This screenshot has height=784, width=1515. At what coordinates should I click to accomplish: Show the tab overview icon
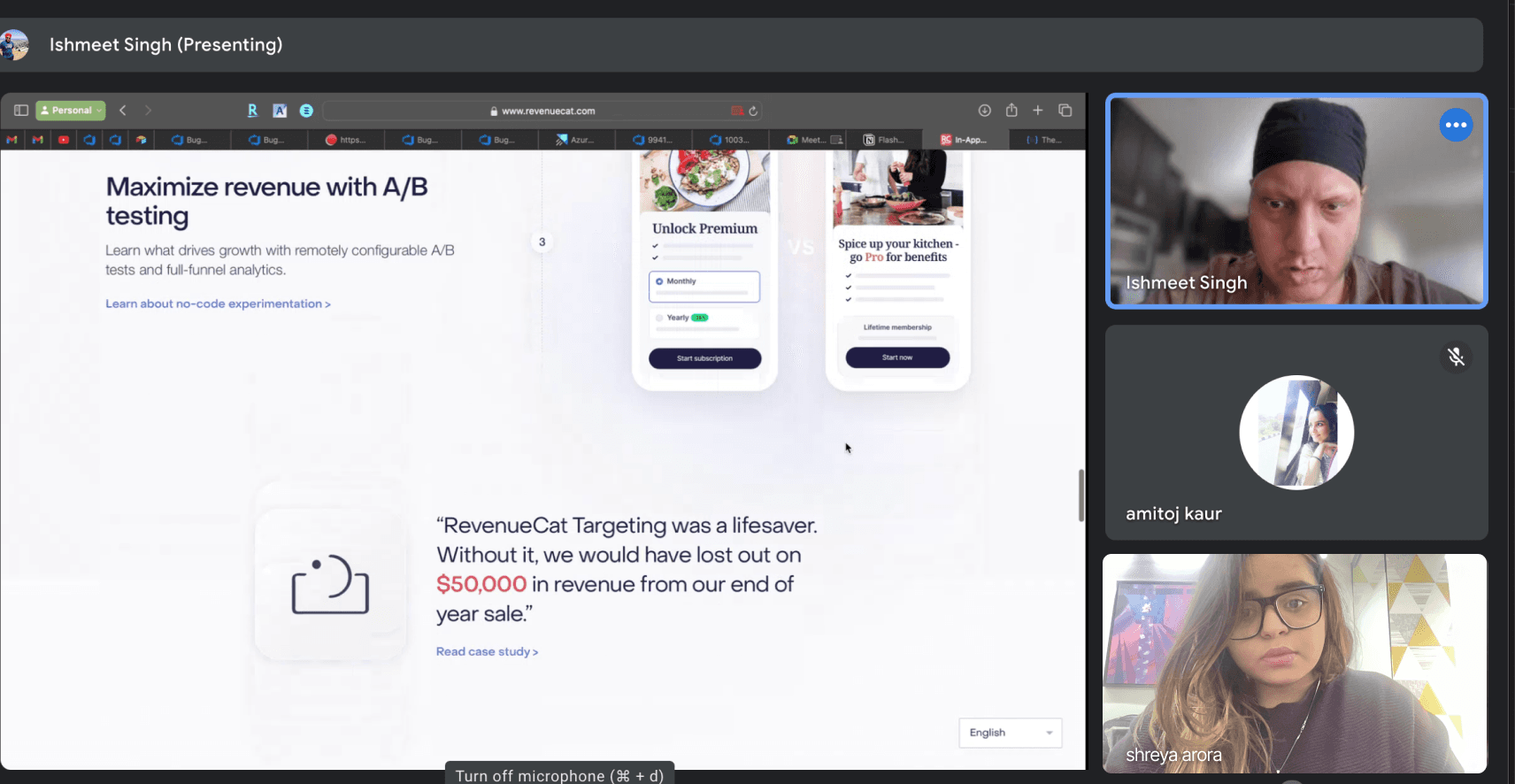(x=1065, y=111)
